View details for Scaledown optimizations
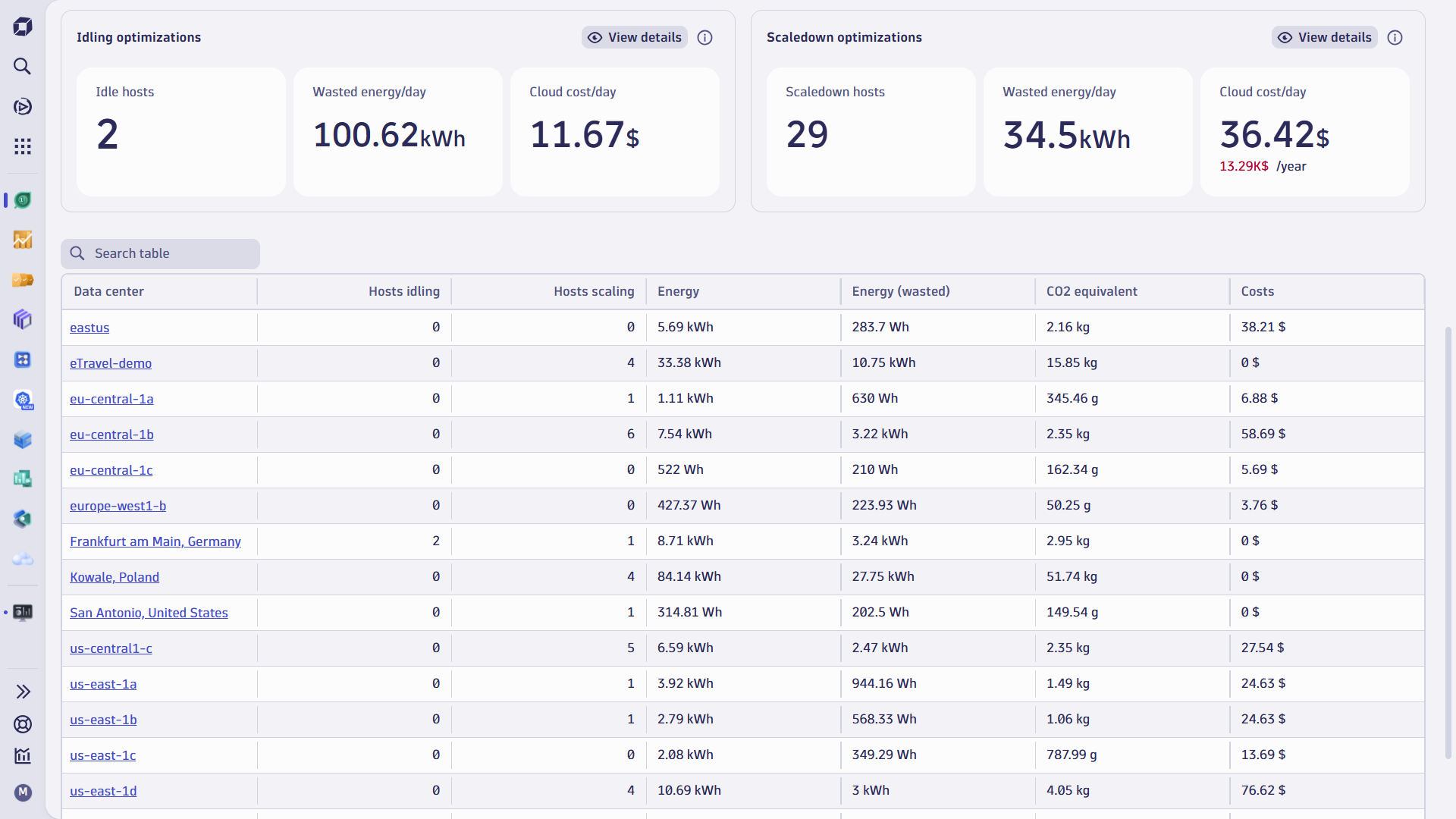This screenshot has width=1456, height=819. coord(1325,38)
